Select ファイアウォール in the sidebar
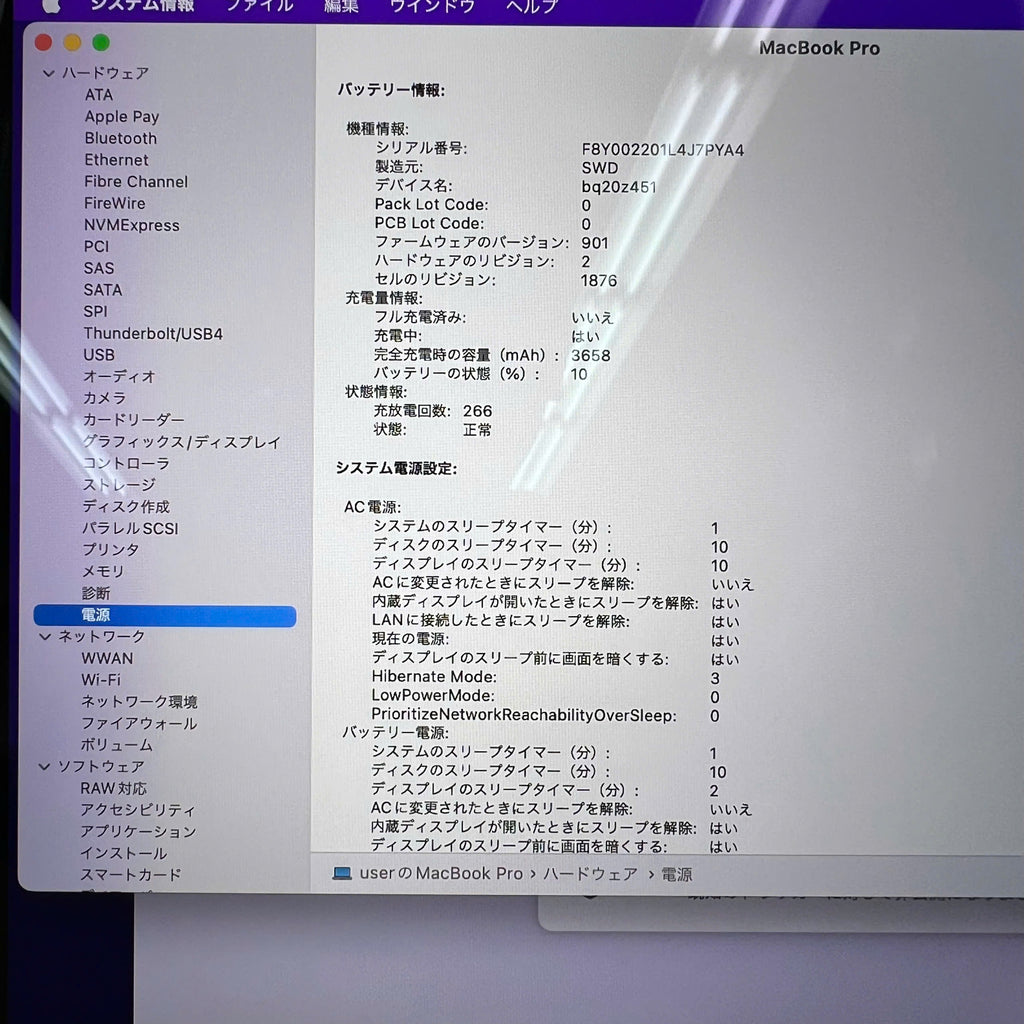1024x1024 pixels. pos(138,724)
